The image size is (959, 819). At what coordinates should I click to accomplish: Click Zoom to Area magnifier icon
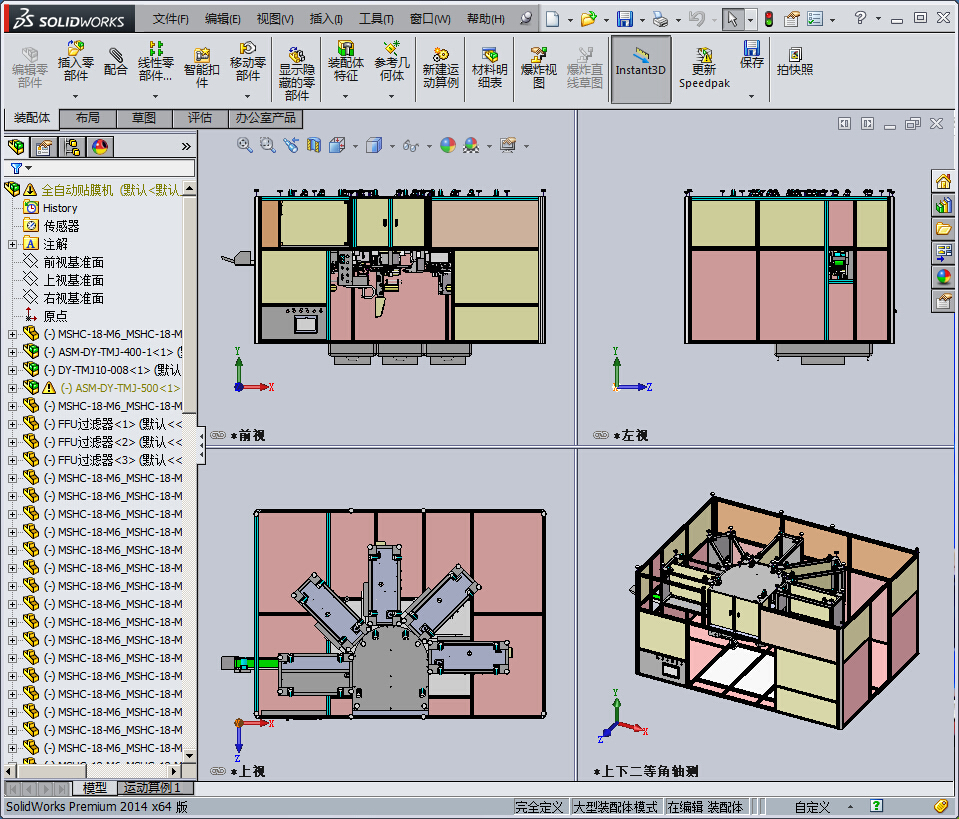267,145
